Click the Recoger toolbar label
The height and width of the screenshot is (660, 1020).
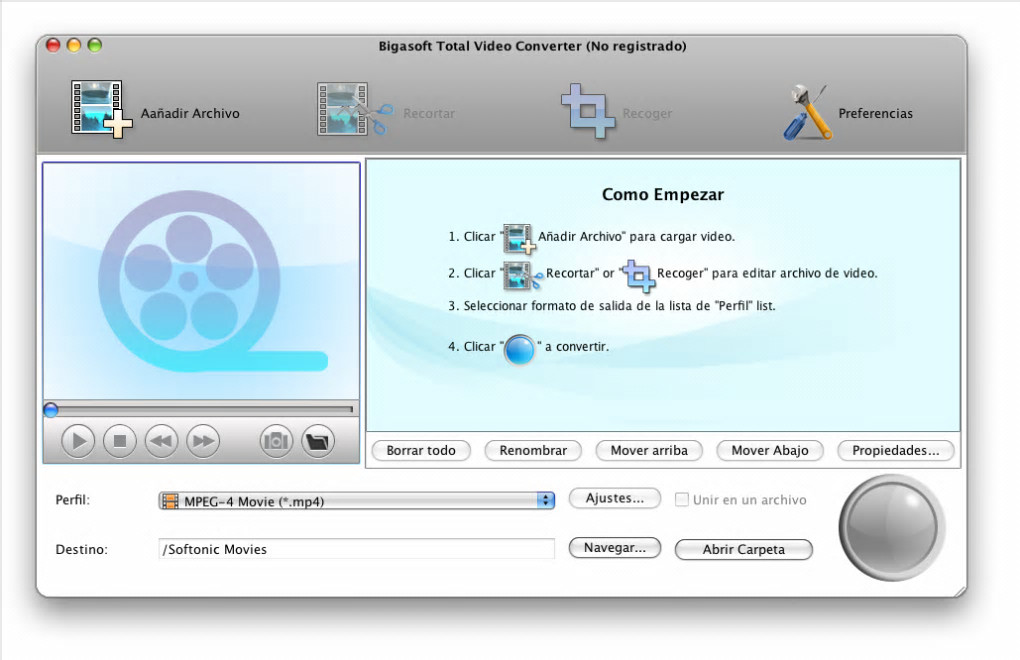tap(647, 113)
